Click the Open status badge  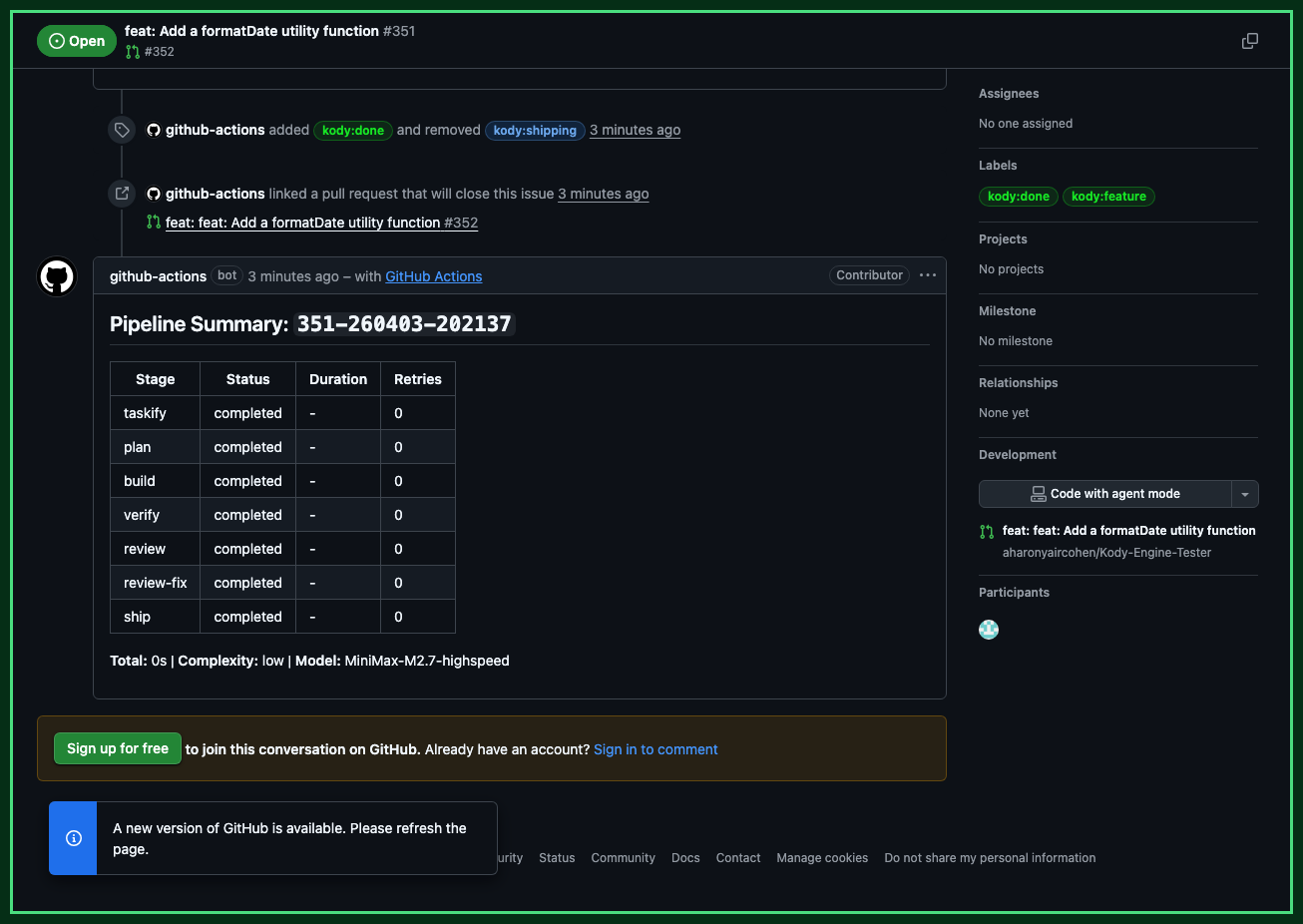[77, 41]
